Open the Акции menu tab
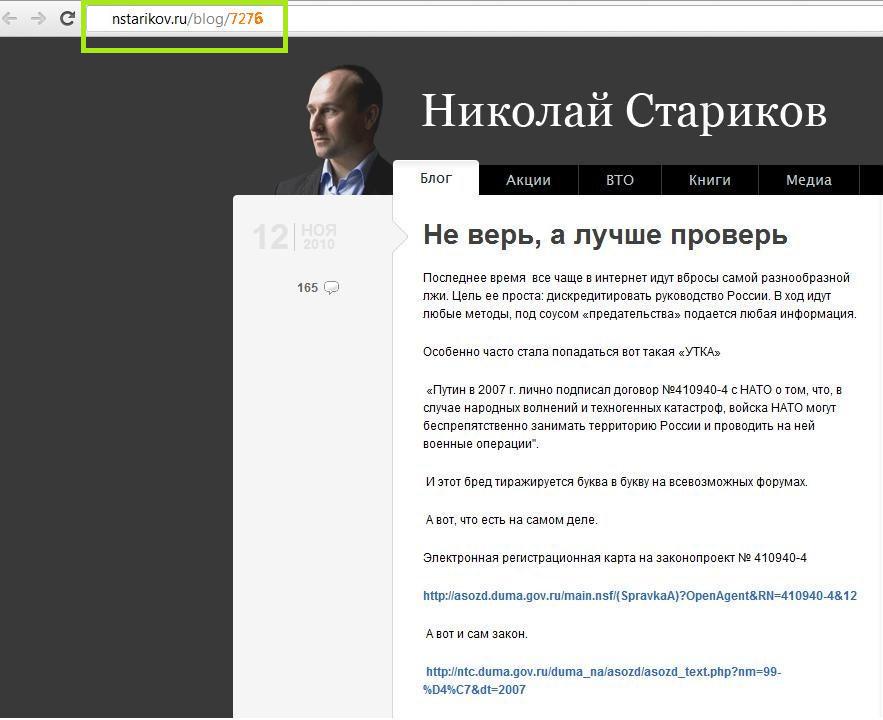This screenshot has height=720, width=883. (x=528, y=180)
